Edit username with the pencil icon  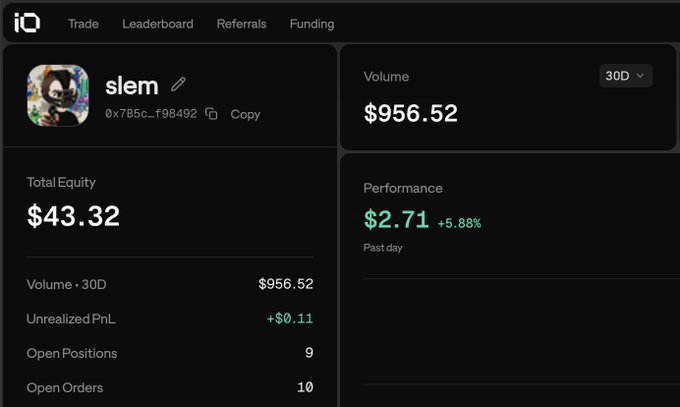pos(178,84)
